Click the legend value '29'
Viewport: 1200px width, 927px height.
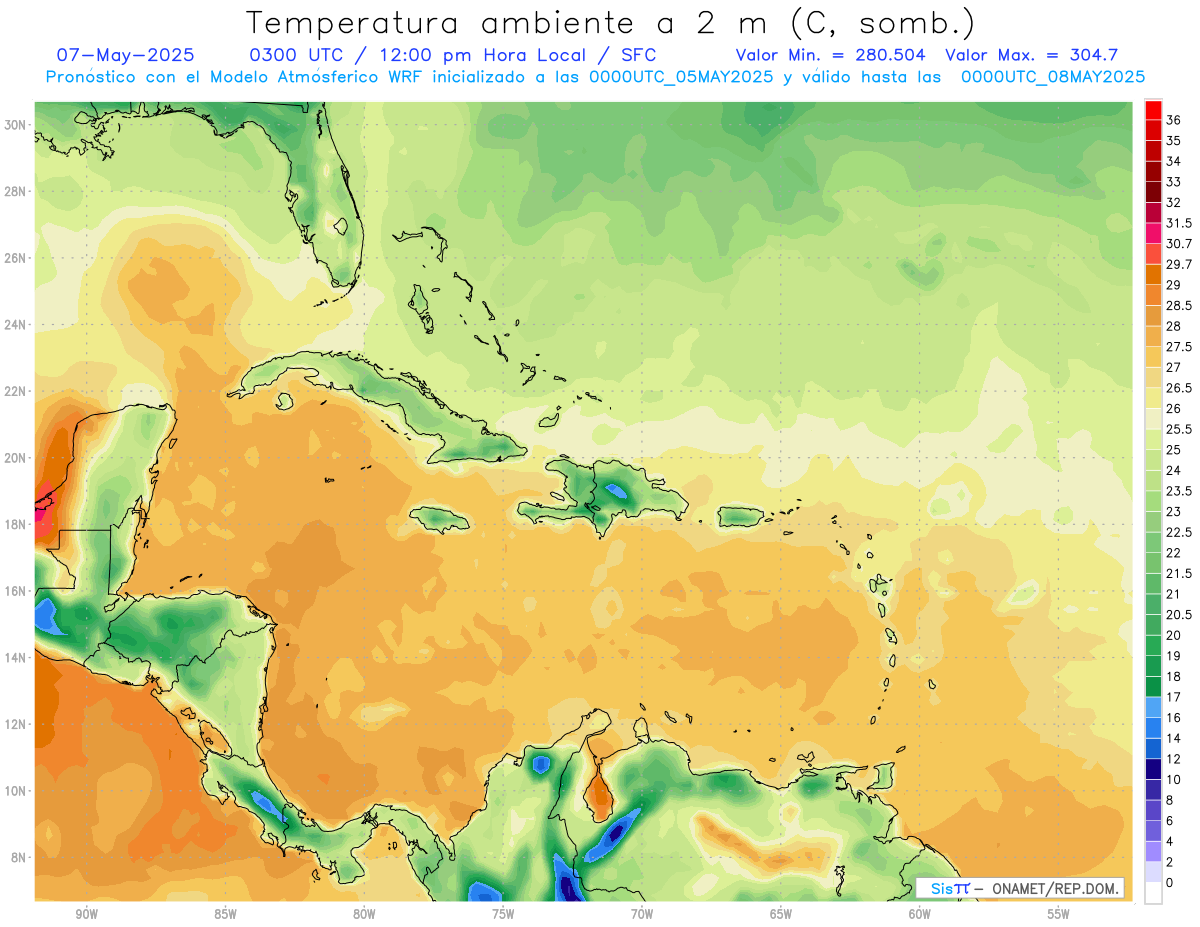[x=1174, y=285]
